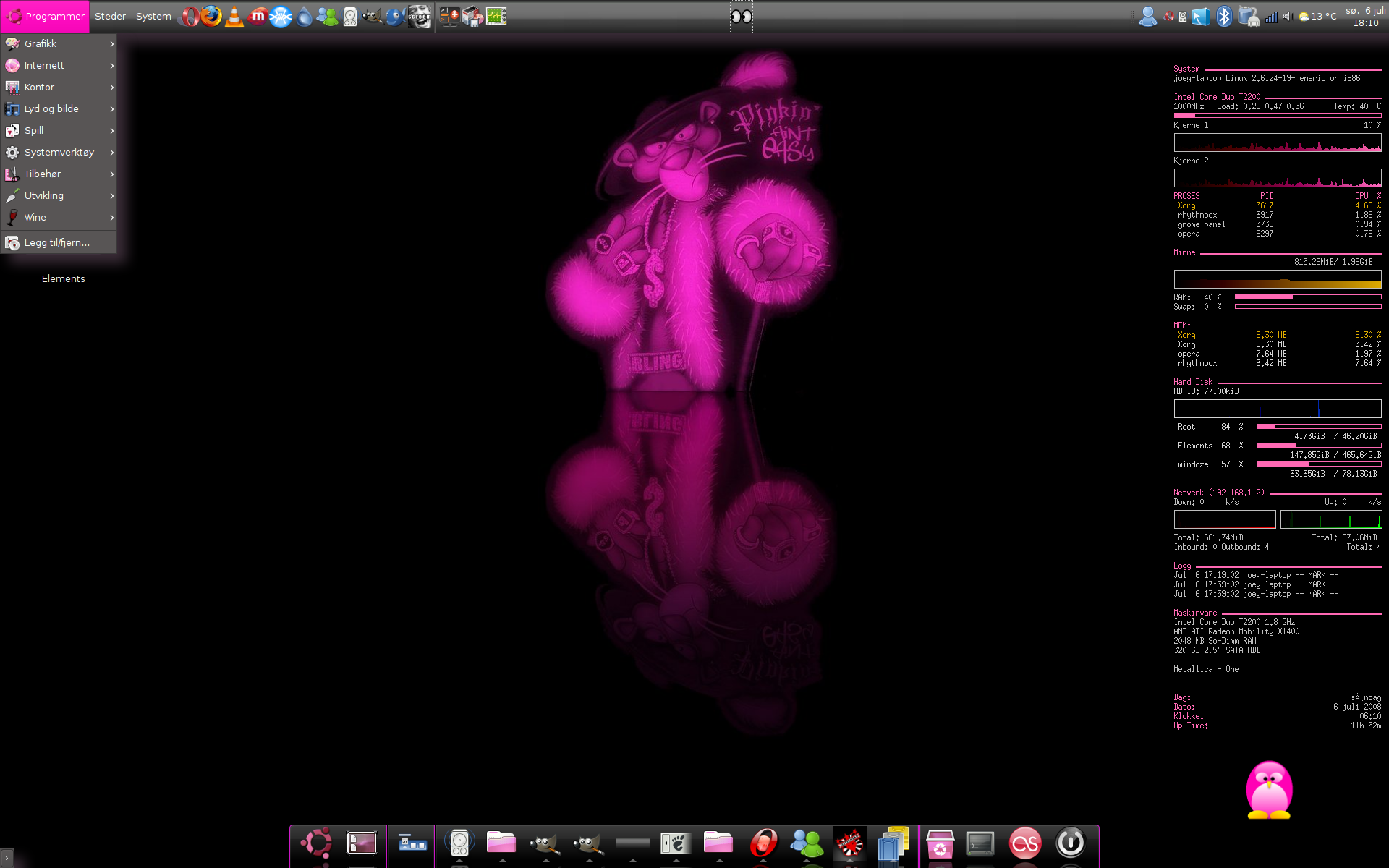The image size is (1389, 868).
Task: Launch Deluge water-drop icon
Action: (305, 16)
